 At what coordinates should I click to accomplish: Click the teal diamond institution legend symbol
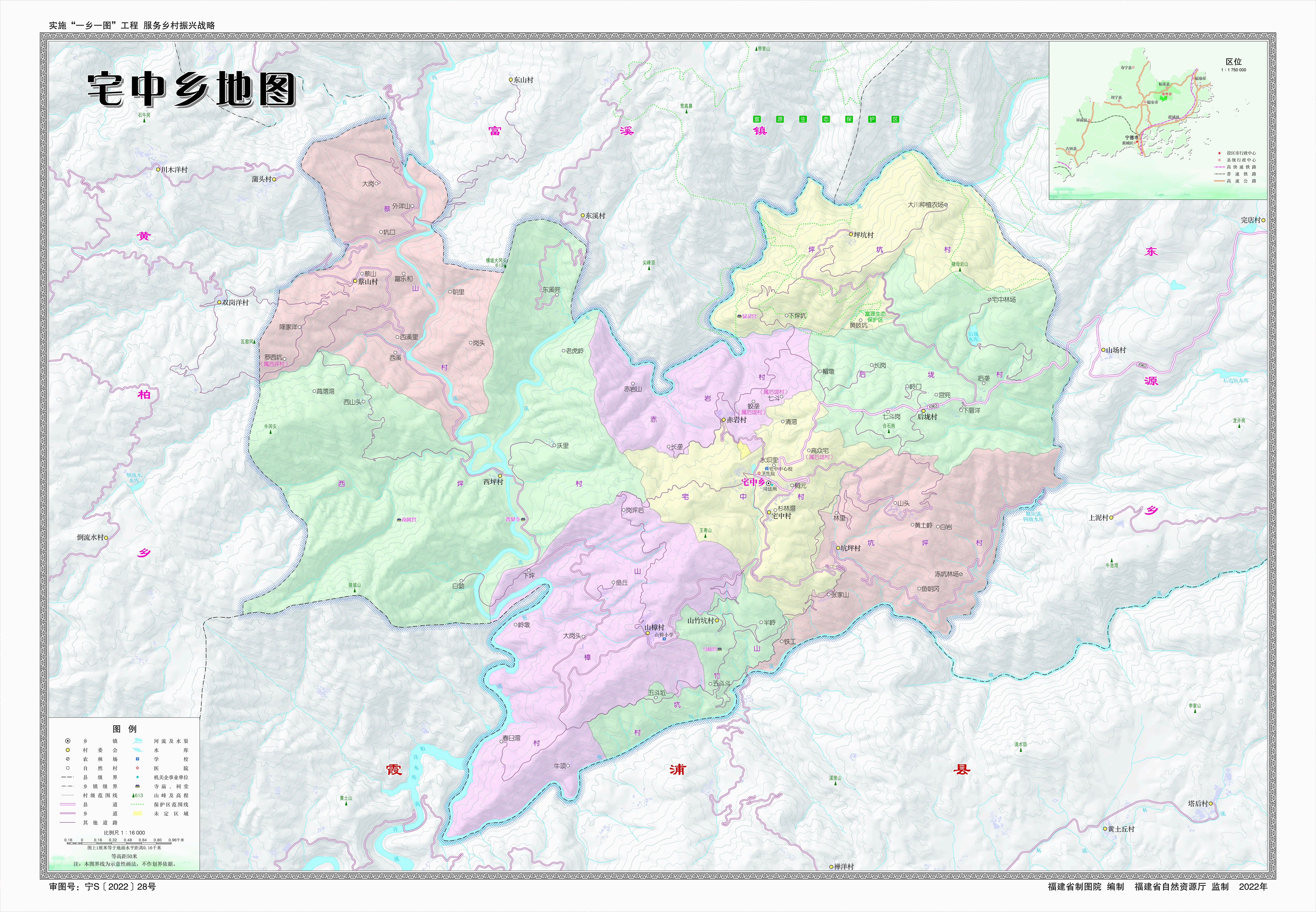pos(137,777)
